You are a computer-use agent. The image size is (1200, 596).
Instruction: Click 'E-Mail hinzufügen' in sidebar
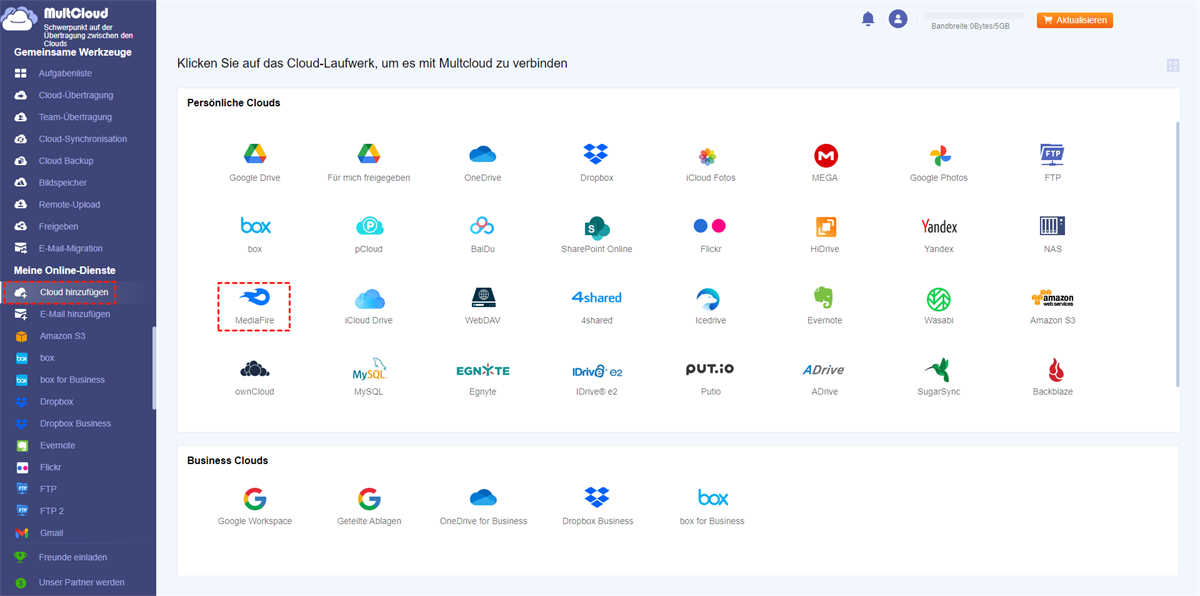[x=75, y=314]
